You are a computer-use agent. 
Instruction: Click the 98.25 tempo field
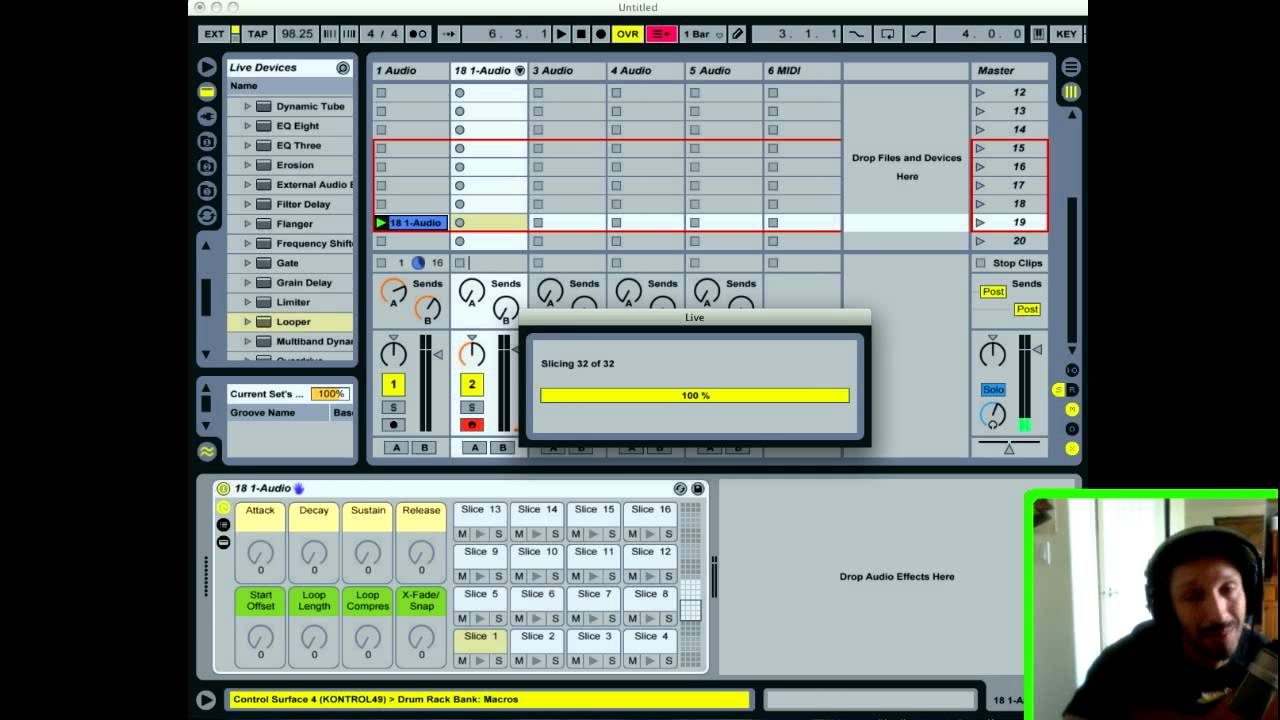[x=297, y=34]
